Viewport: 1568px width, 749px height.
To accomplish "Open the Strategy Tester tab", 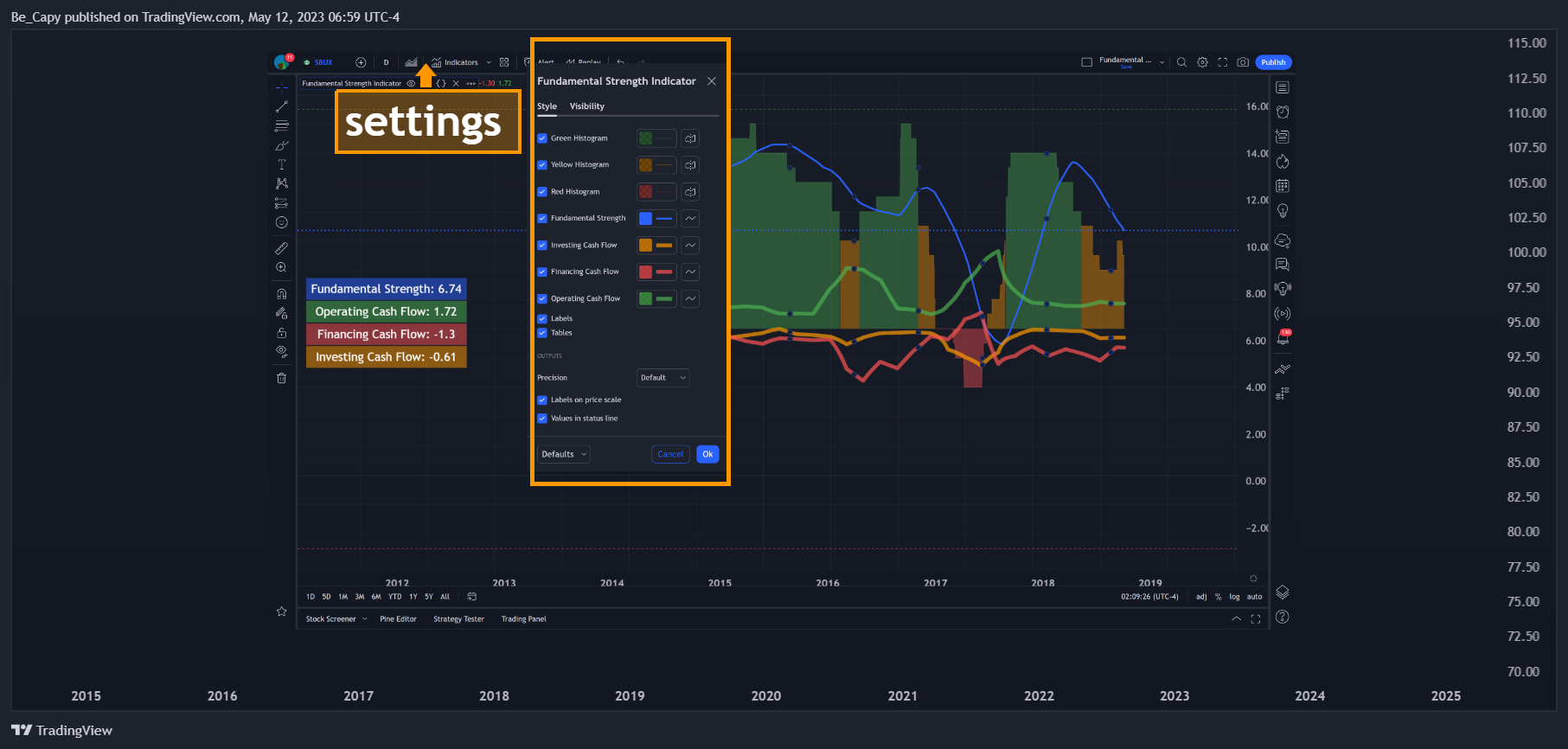I will [458, 619].
